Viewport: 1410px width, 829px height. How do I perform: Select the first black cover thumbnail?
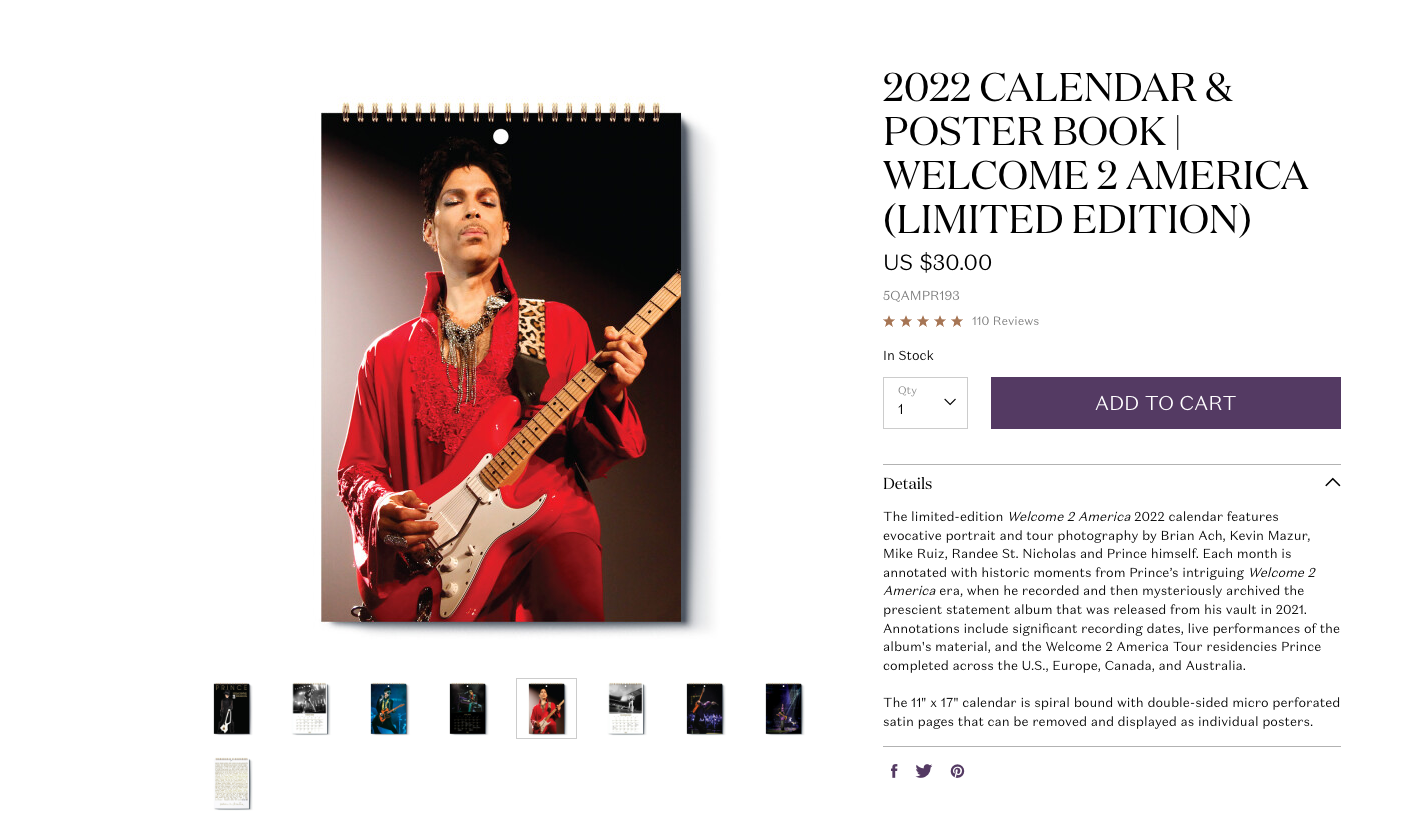coord(232,709)
